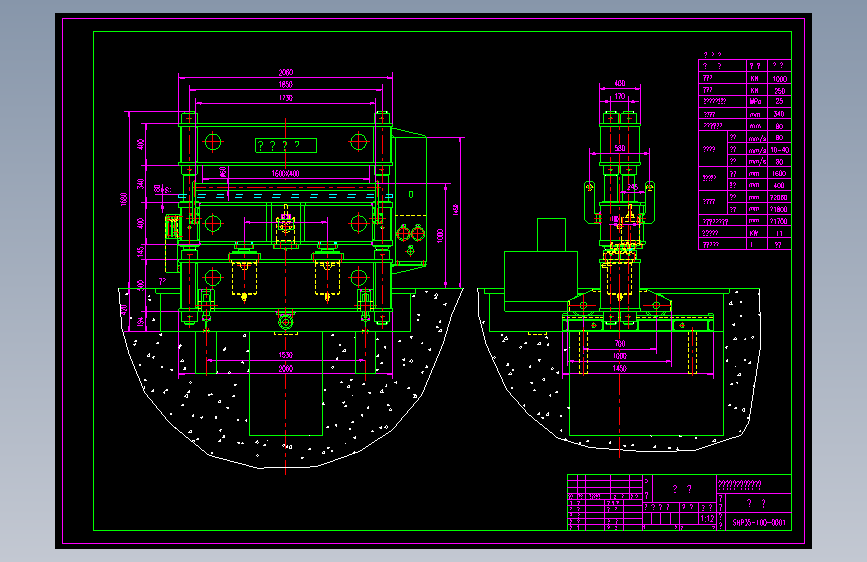The height and width of the screenshot is (562, 867).
Task: Select the 1680 vertical height dimension
Action: click(124, 199)
